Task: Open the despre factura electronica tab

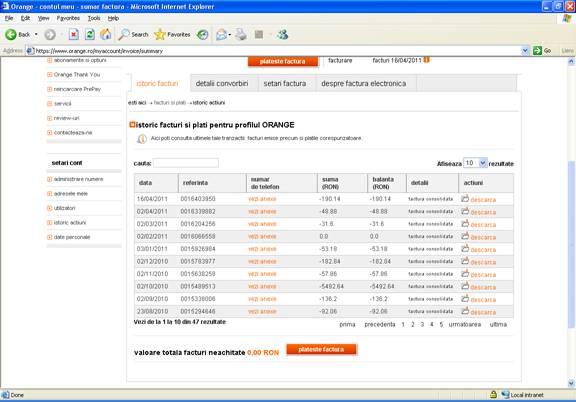Action: [364, 84]
